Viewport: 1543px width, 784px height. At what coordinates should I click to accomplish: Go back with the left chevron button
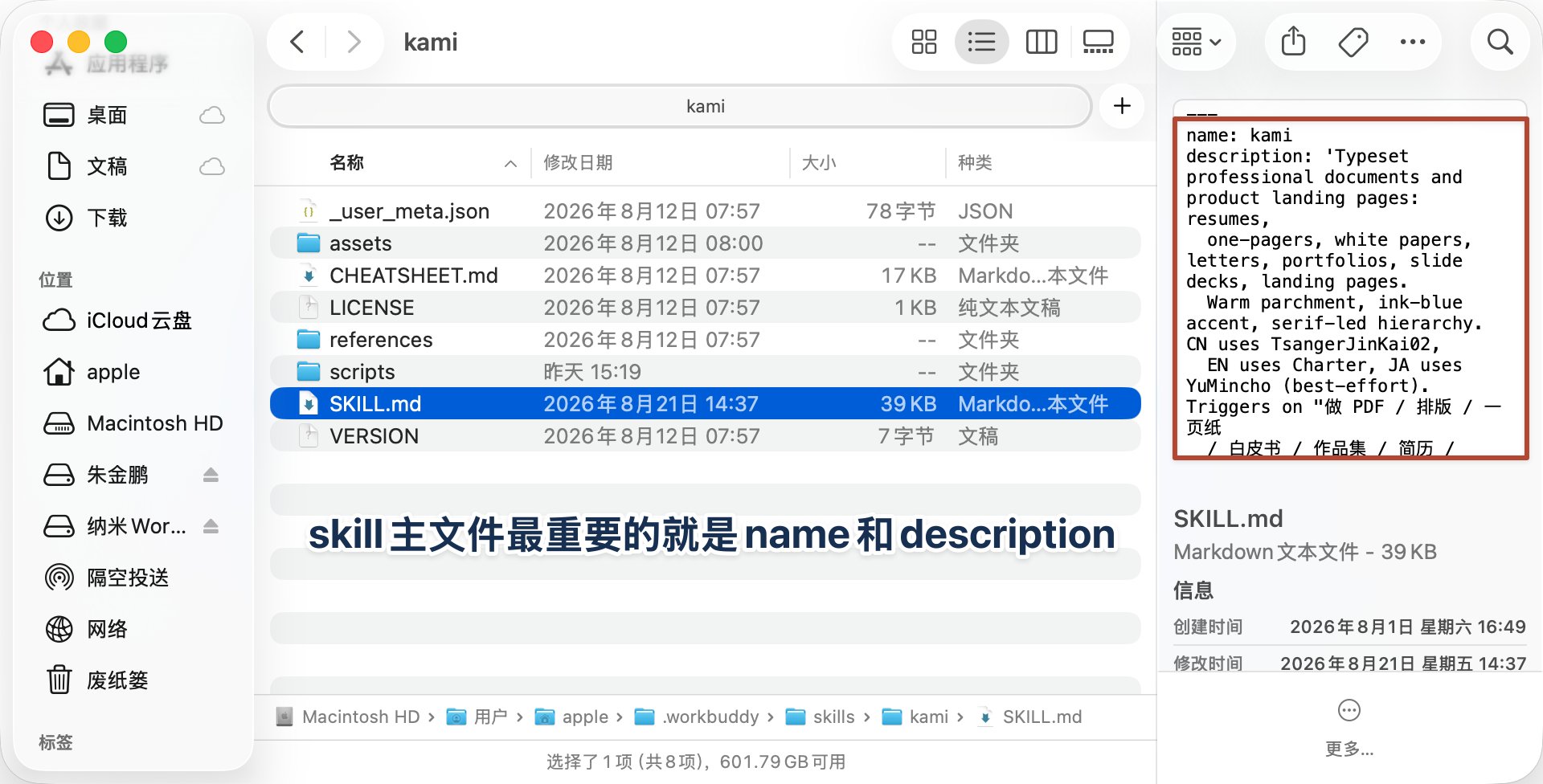coord(297,42)
